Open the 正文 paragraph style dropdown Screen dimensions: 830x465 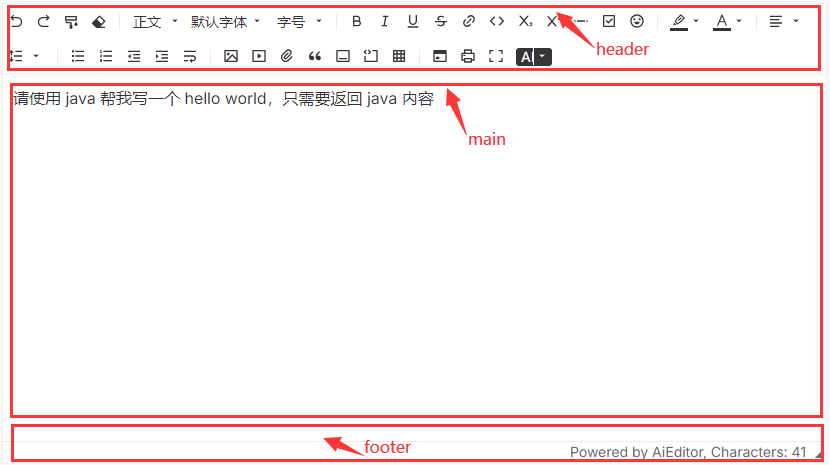(155, 22)
